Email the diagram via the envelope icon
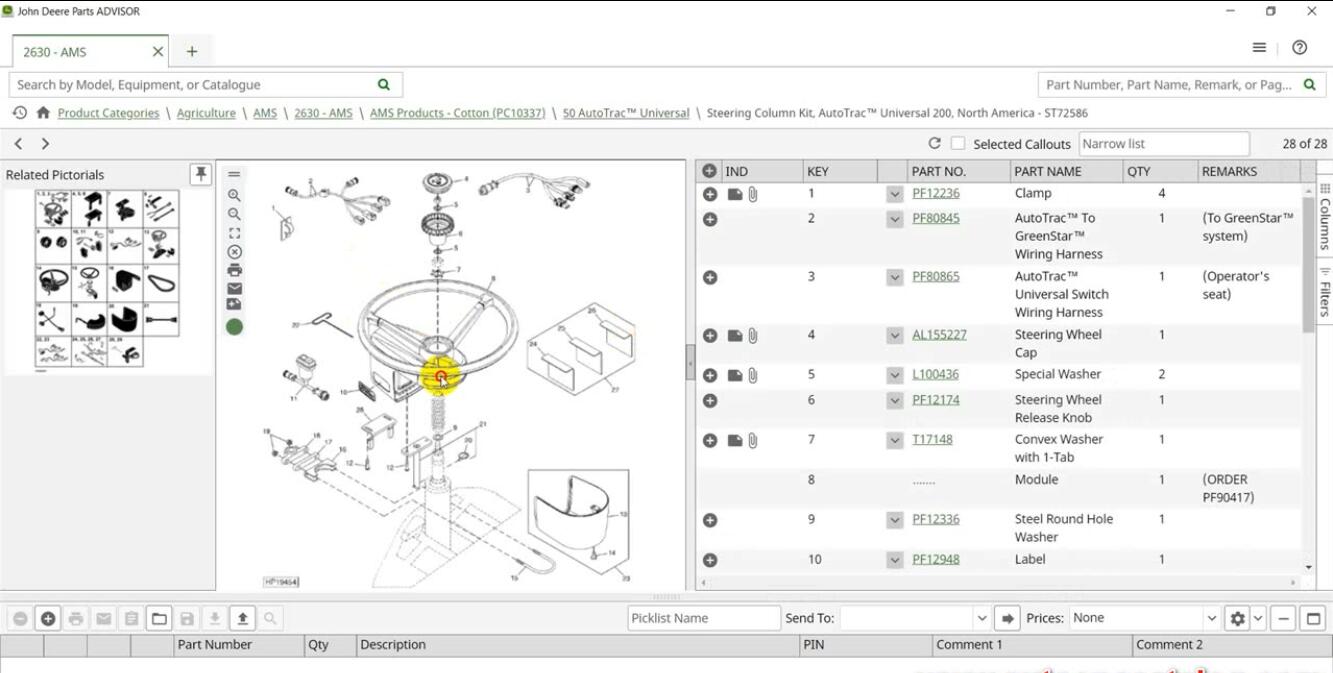The height and width of the screenshot is (673, 1333). (x=234, y=288)
